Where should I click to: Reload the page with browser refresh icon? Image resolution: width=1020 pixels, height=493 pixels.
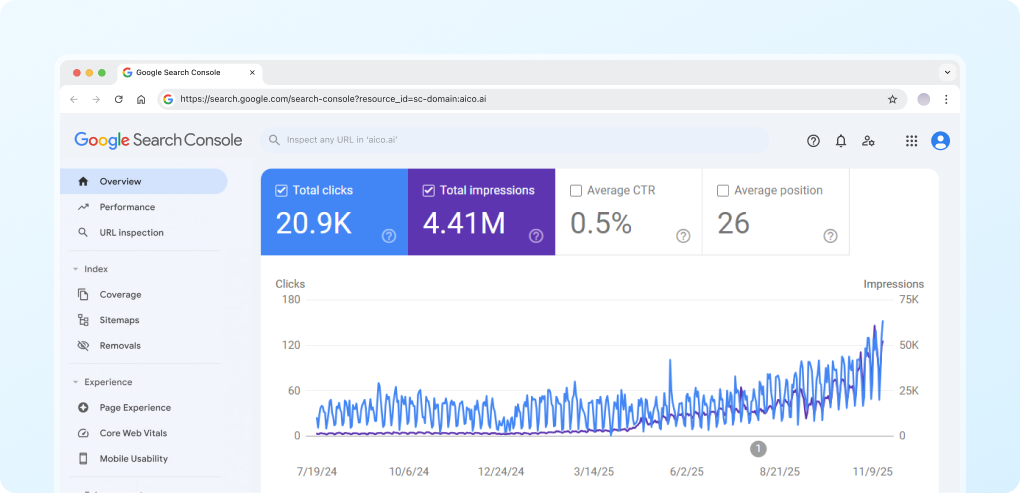[118, 100]
